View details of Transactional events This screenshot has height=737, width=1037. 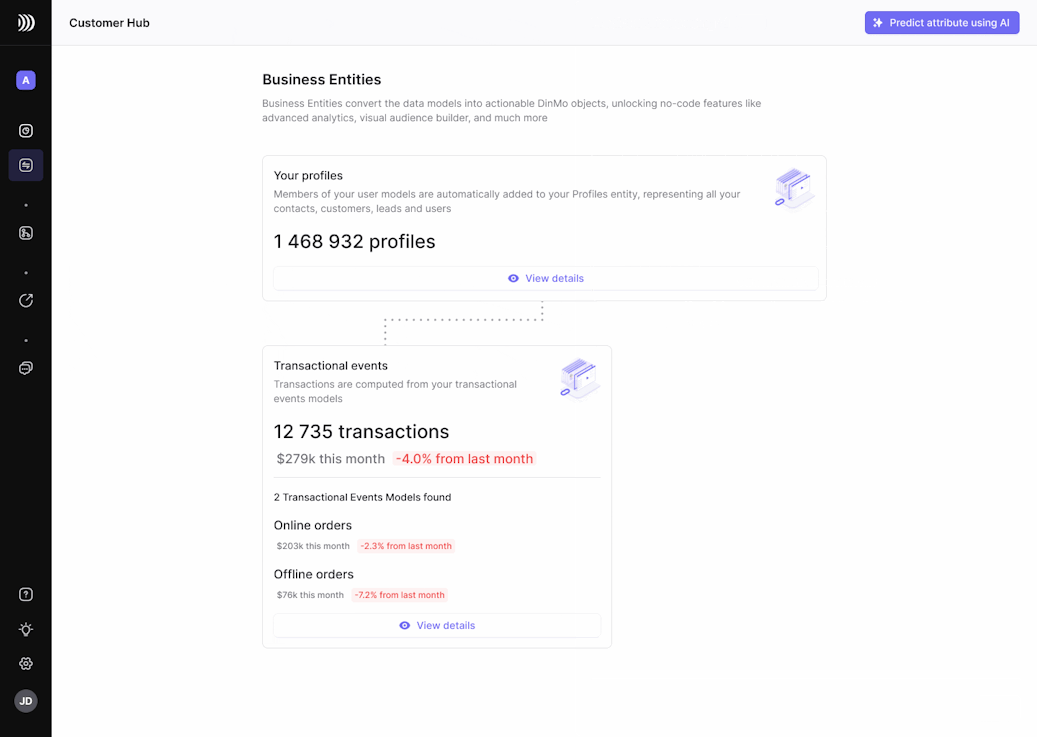point(437,625)
